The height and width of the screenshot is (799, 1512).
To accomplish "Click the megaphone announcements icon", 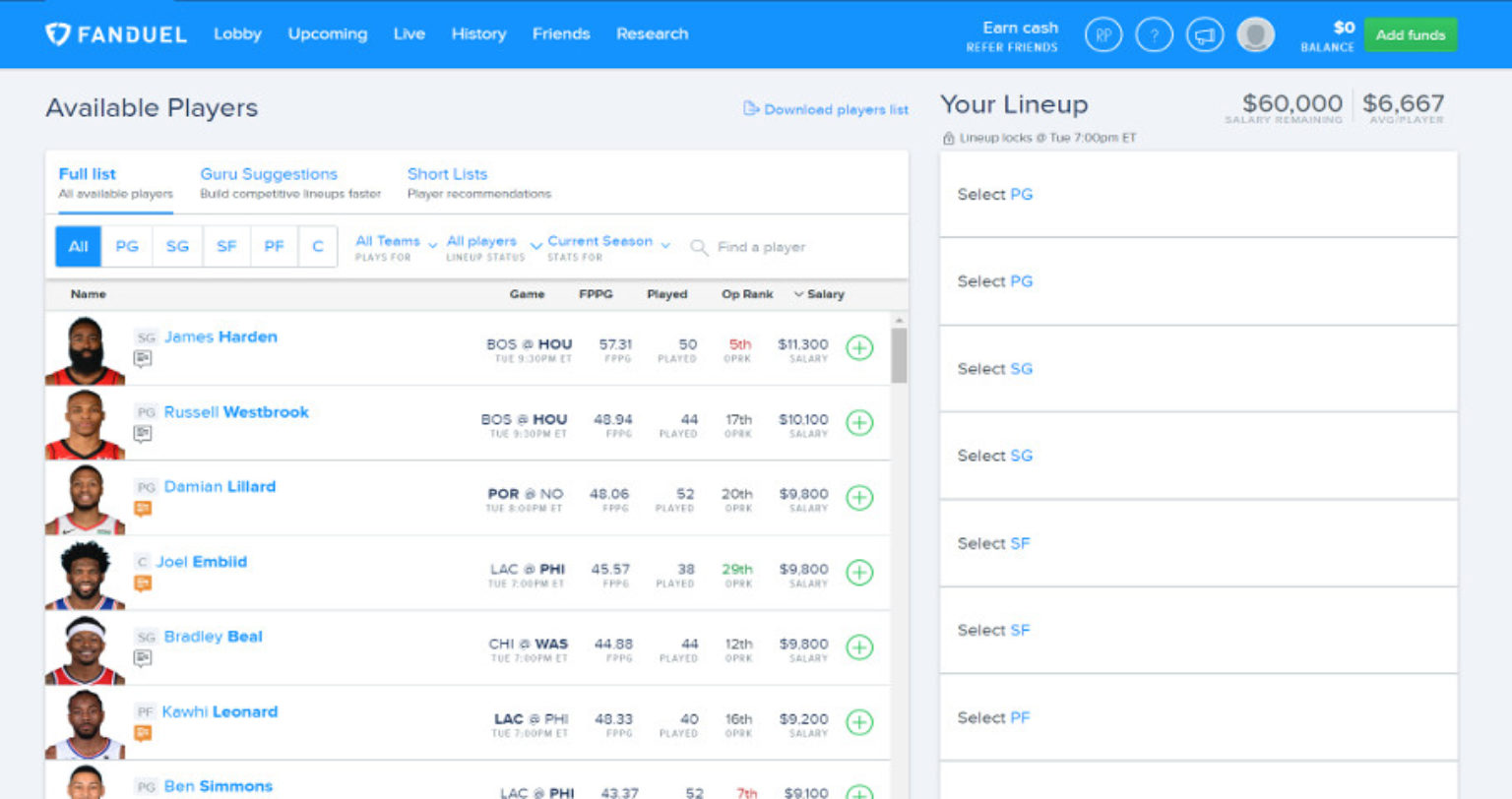I will [x=1204, y=34].
